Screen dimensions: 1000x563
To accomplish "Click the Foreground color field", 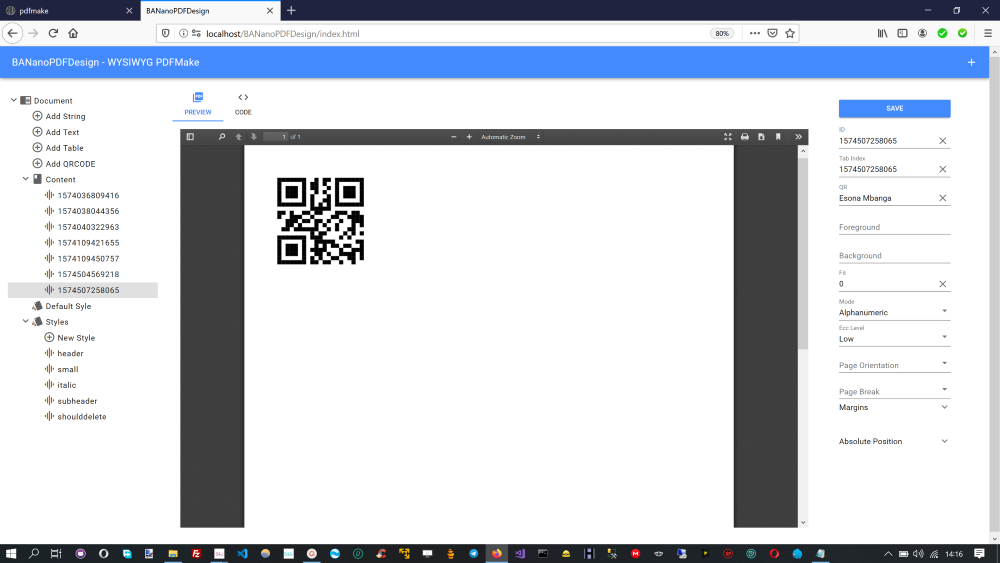I will coord(894,227).
